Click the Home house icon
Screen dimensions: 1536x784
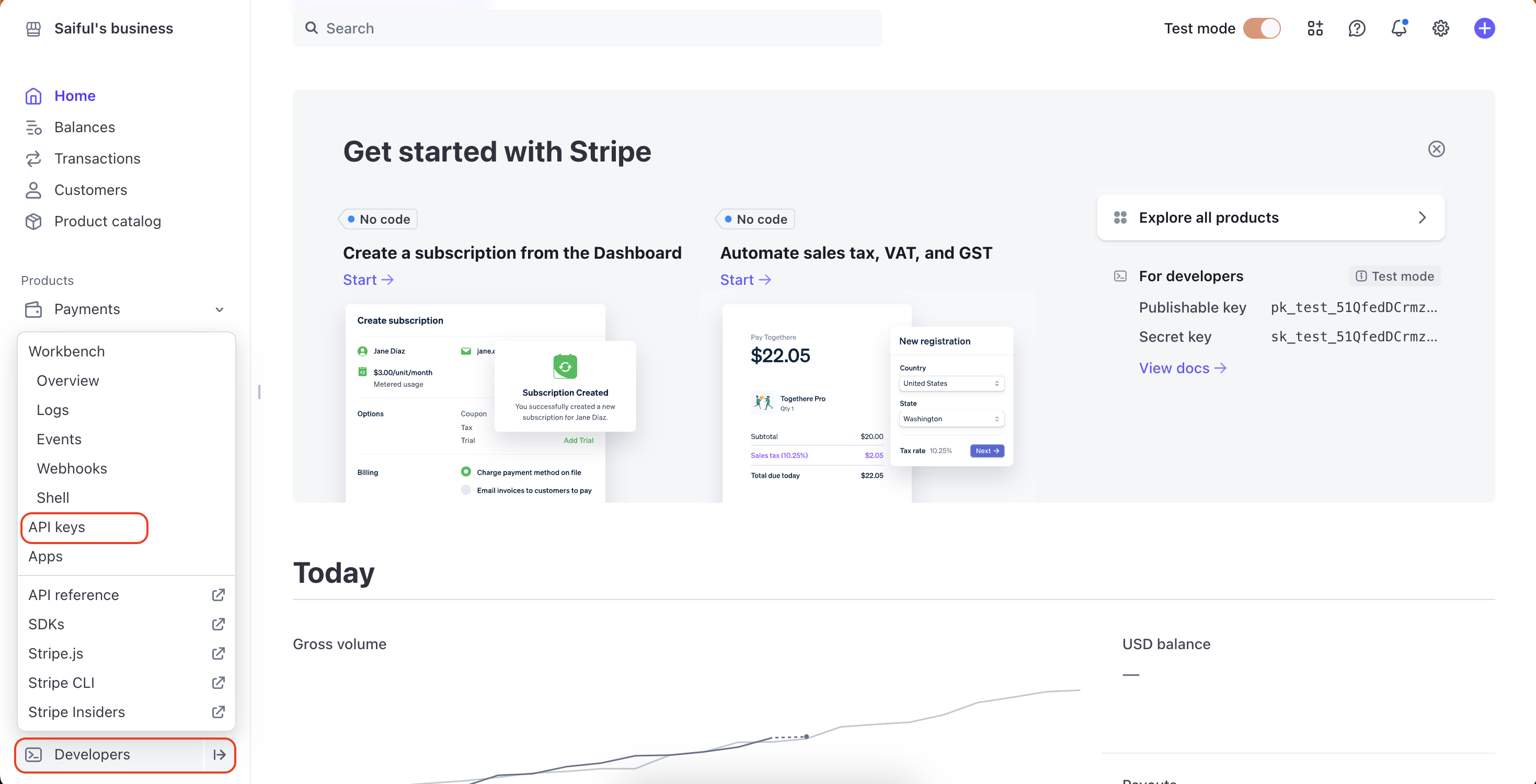(x=33, y=96)
